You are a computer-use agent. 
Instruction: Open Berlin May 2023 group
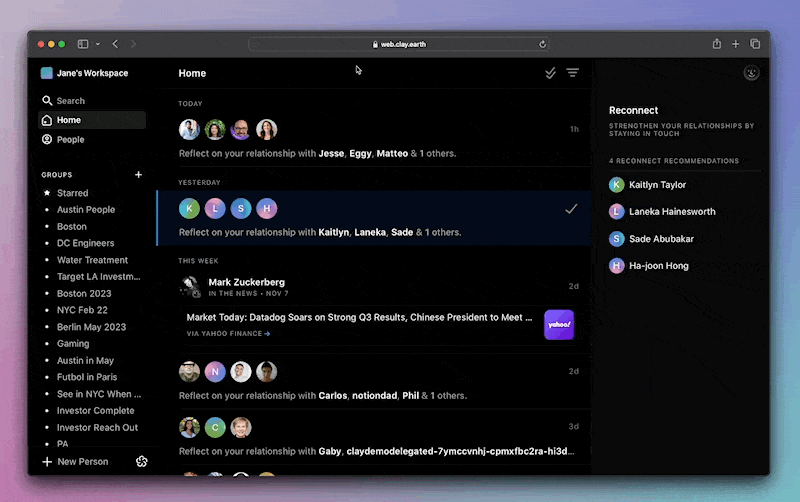click(91, 327)
